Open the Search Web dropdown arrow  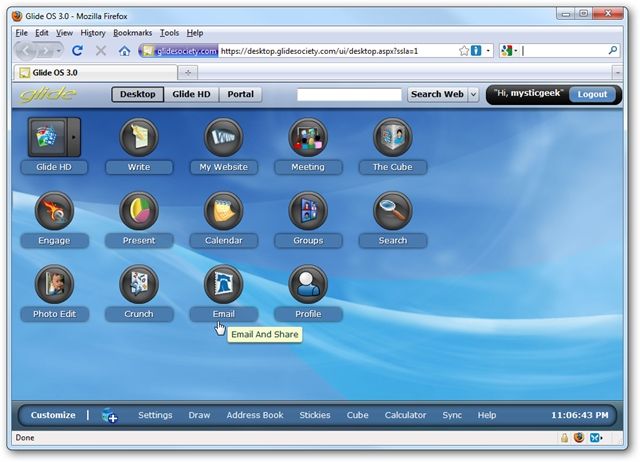click(473, 94)
